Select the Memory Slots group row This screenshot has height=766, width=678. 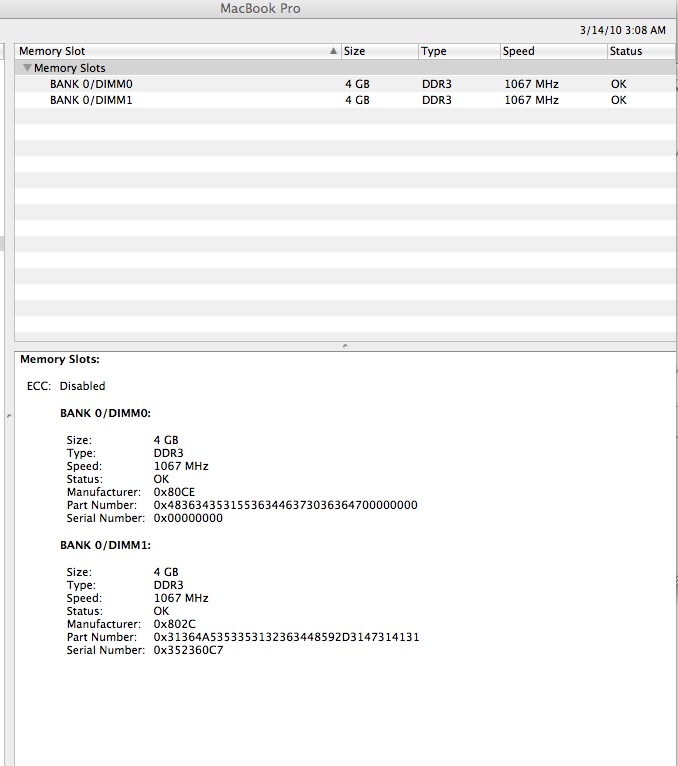345,67
